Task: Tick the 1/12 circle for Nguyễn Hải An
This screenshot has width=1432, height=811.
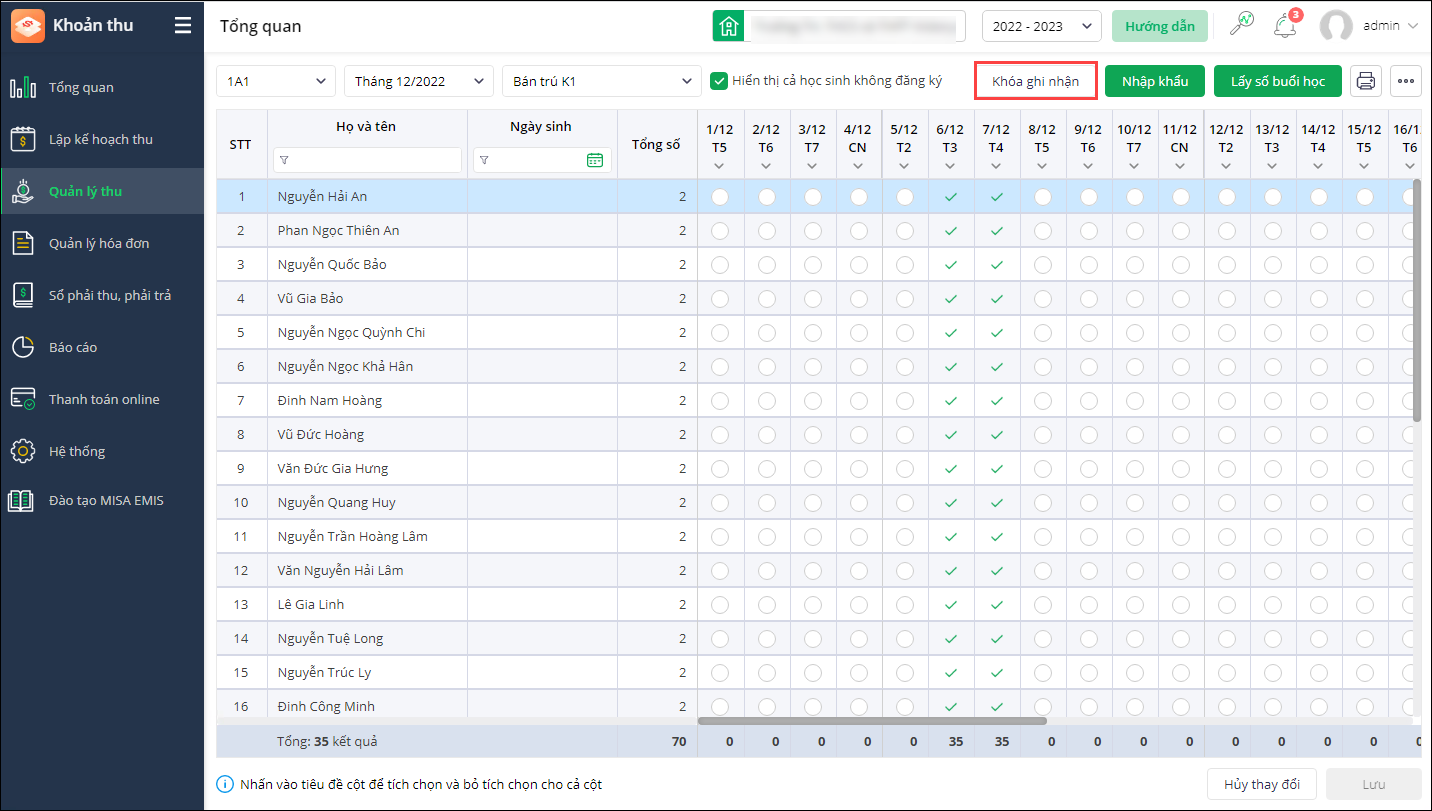Action: [x=720, y=197]
